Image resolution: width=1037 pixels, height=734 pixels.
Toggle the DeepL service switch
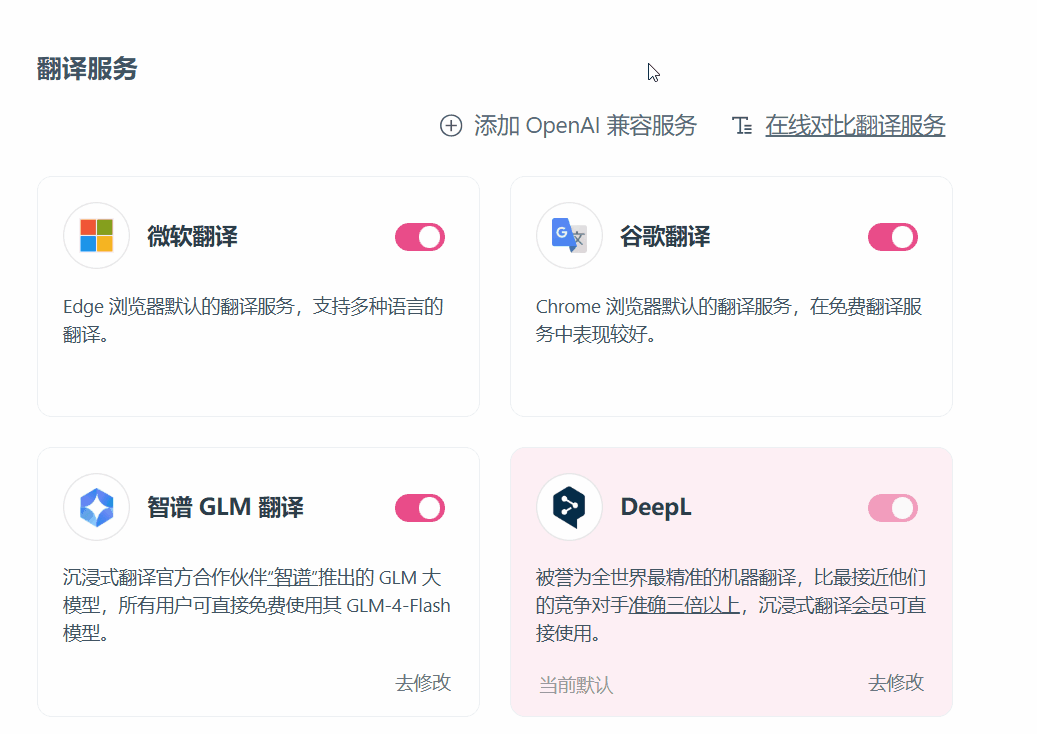click(x=893, y=508)
